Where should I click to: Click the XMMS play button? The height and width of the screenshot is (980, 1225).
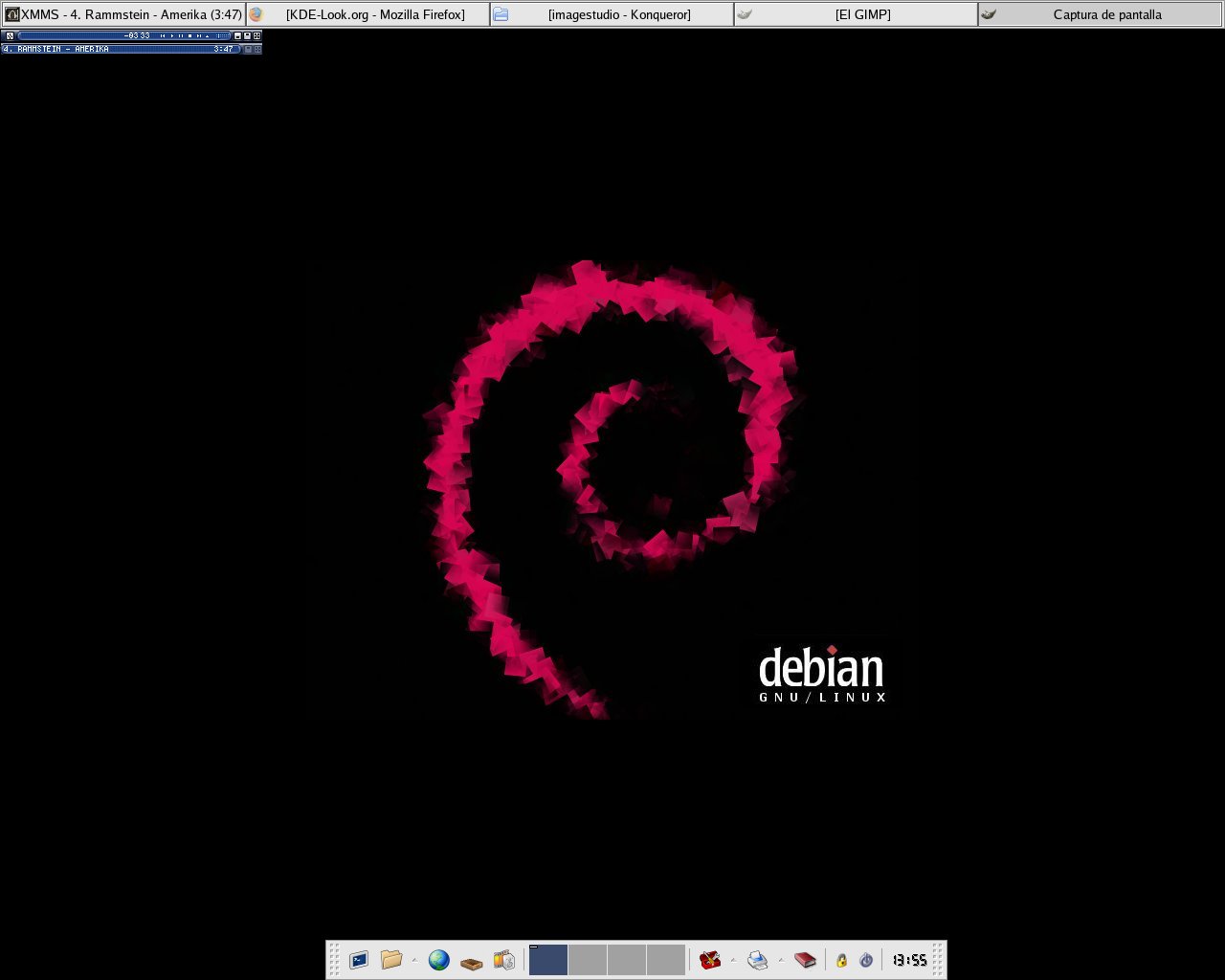172,36
